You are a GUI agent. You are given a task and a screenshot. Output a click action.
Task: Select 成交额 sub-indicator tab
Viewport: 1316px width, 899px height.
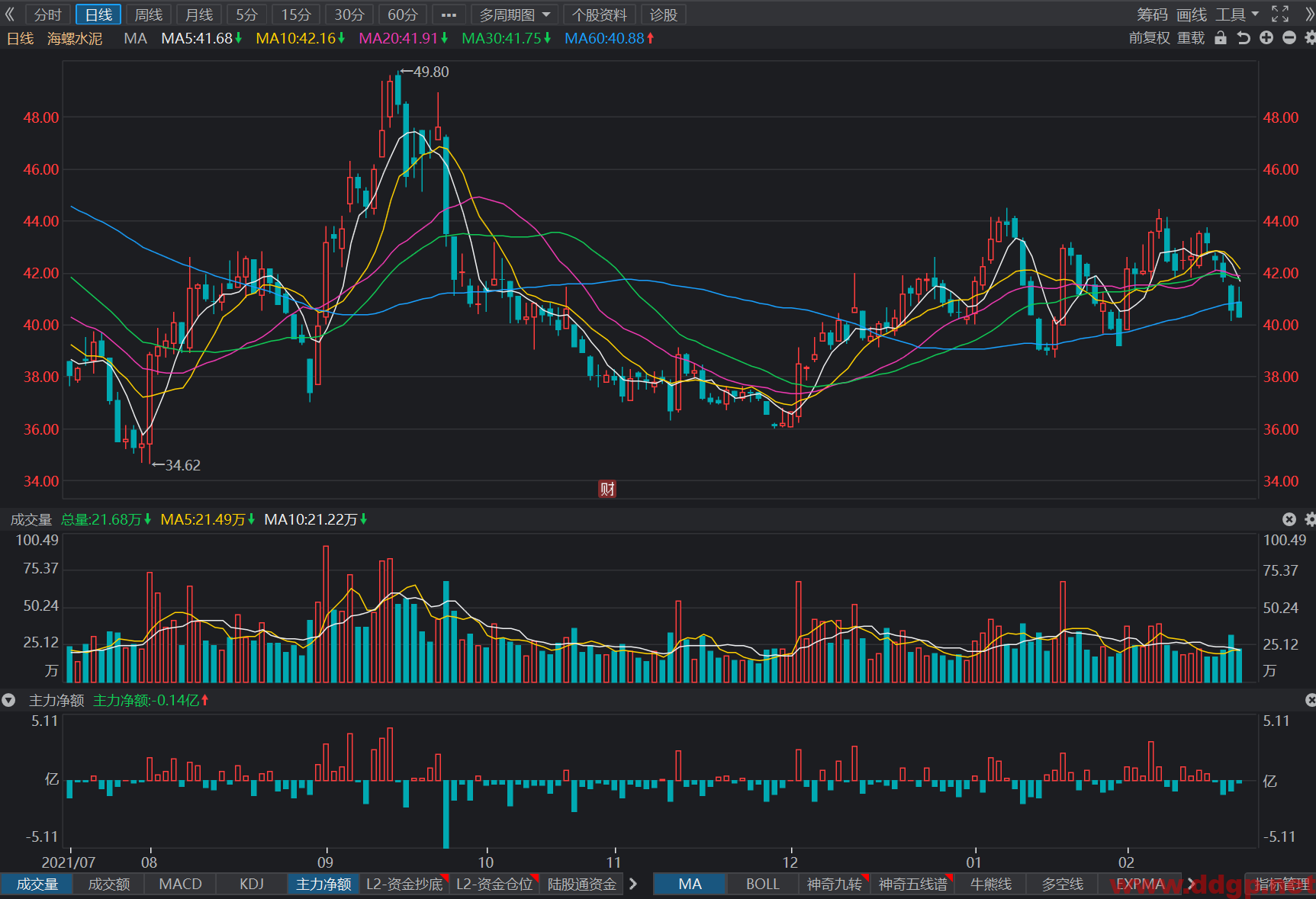tap(109, 884)
